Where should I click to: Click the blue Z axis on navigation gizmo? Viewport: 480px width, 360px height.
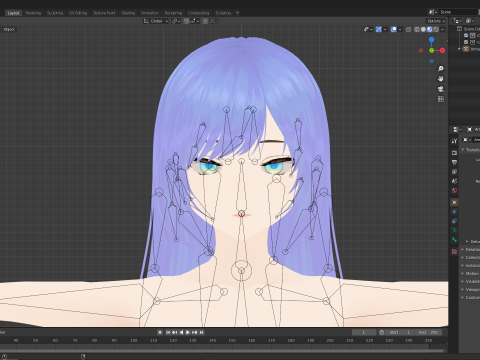coord(432,40)
